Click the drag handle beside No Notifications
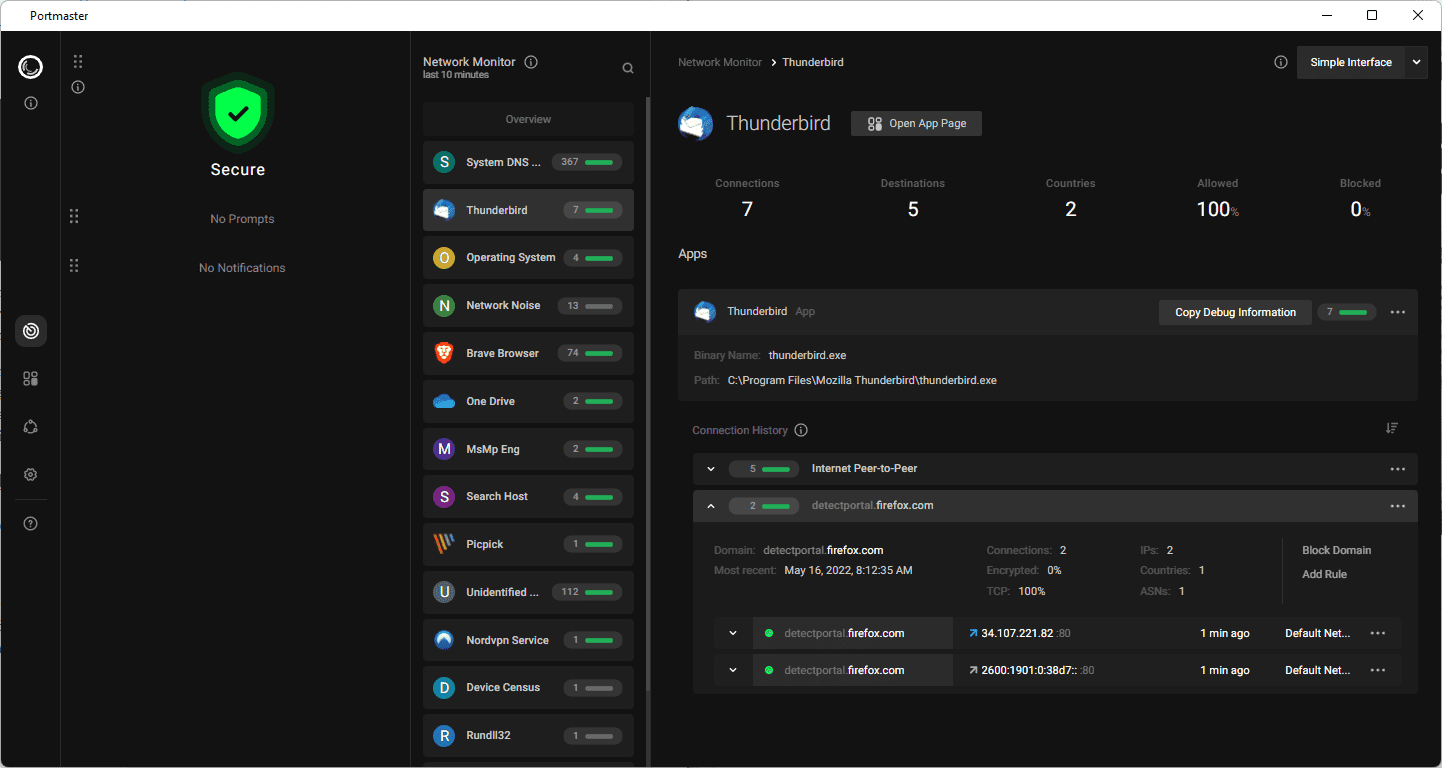The image size is (1442, 768). (74, 266)
